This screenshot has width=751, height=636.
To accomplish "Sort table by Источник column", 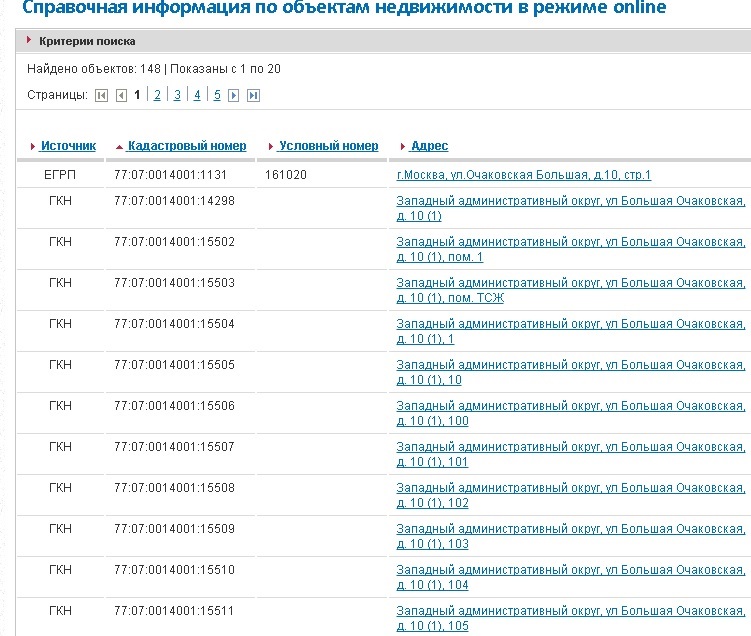I will pos(68,146).
